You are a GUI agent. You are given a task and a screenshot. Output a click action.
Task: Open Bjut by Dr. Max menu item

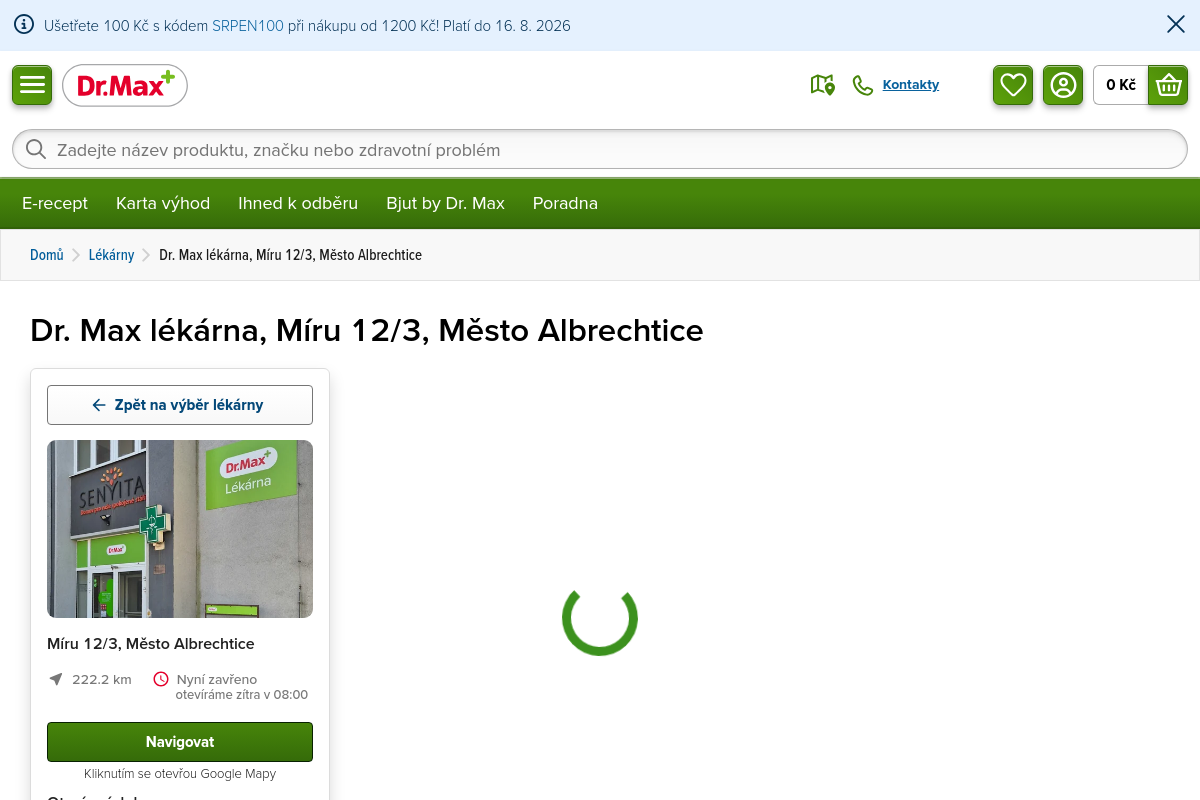(445, 204)
